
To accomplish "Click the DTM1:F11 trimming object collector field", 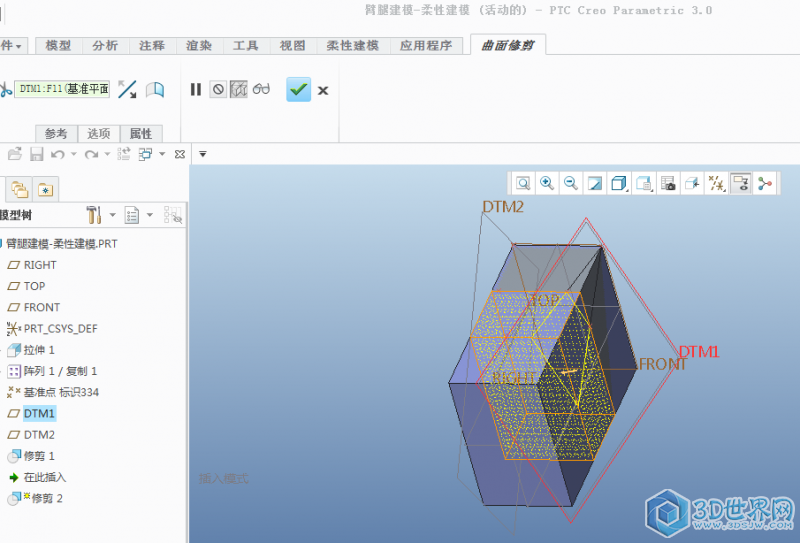I will click(62, 89).
